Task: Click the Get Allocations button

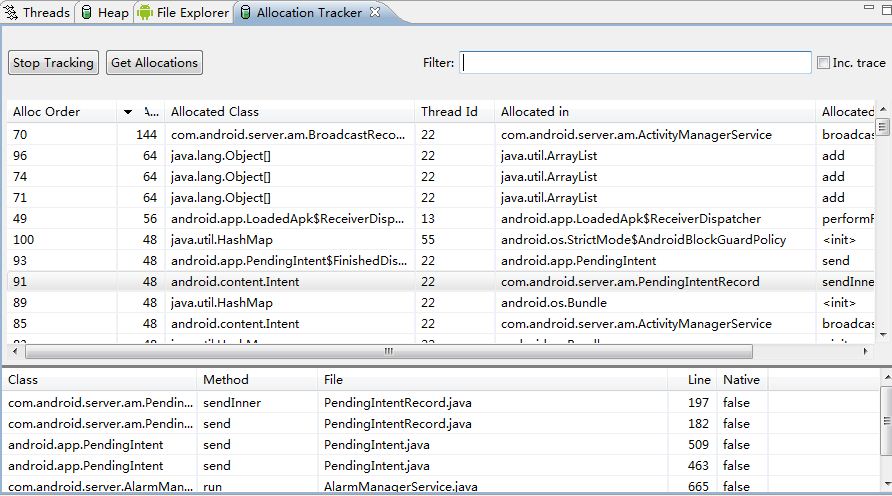Action: (154, 63)
